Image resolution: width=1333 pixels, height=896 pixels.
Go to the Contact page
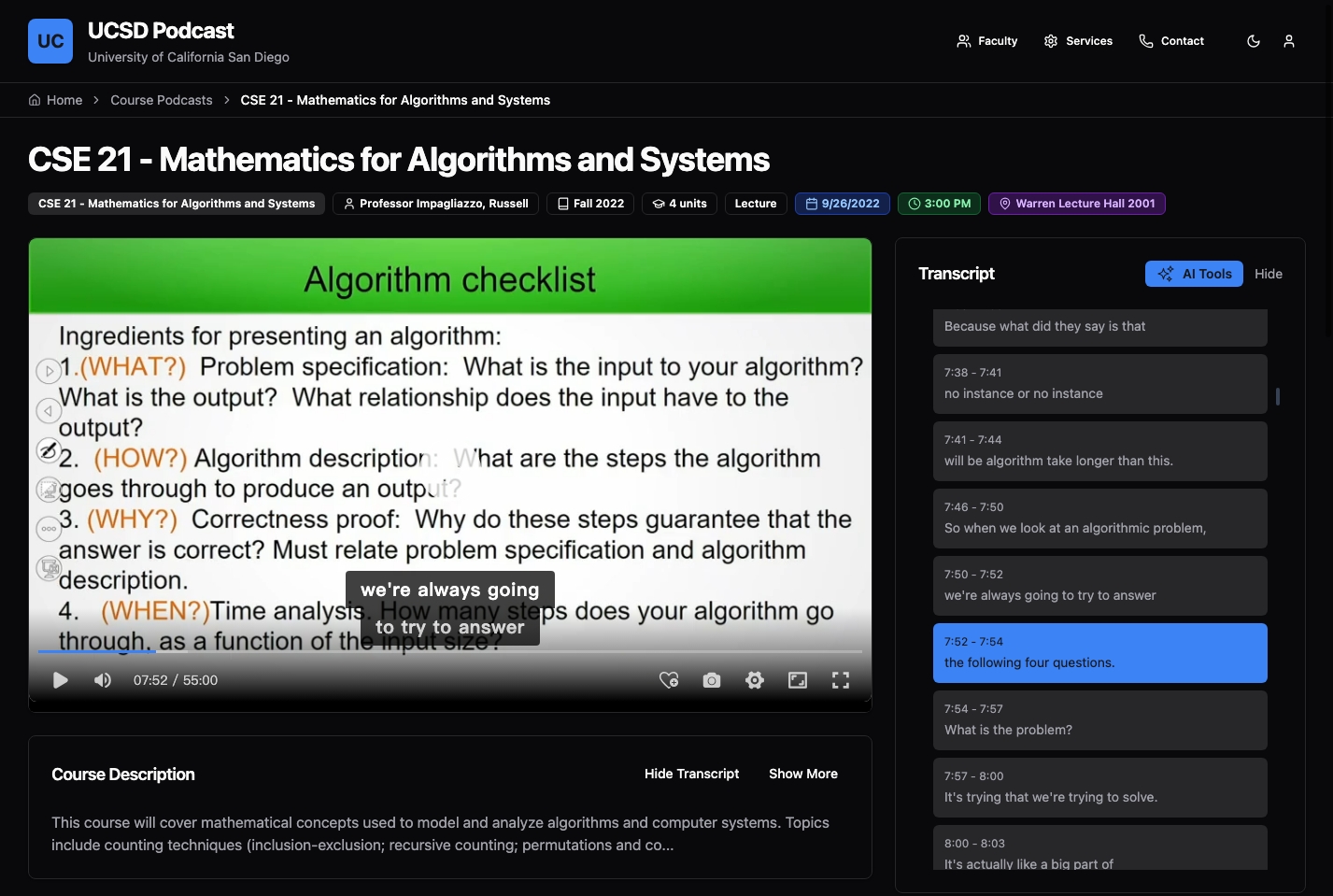(x=1171, y=41)
